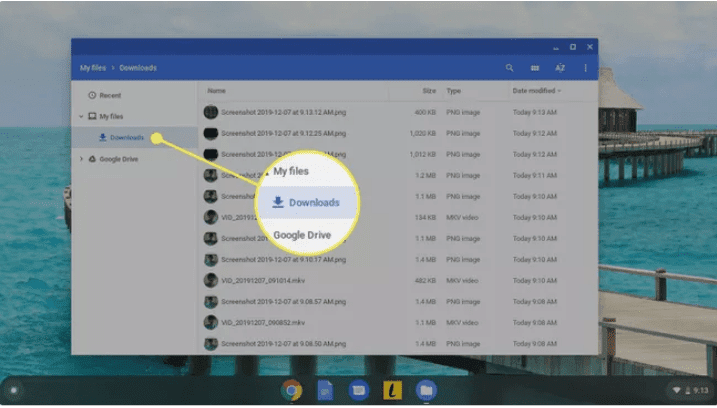
Task: Toggle Date modified sort order
Action: coord(537,91)
